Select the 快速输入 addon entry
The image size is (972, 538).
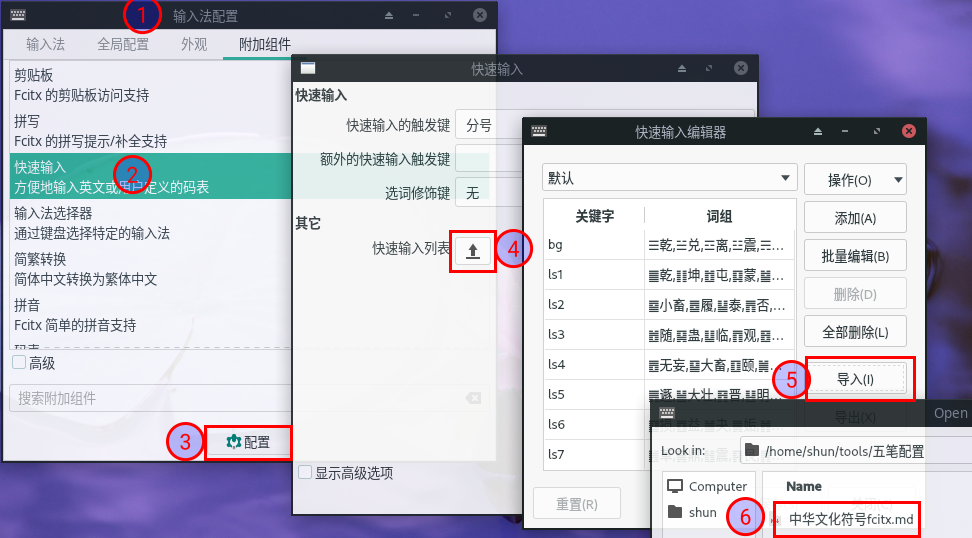pyautogui.click(x=151, y=177)
